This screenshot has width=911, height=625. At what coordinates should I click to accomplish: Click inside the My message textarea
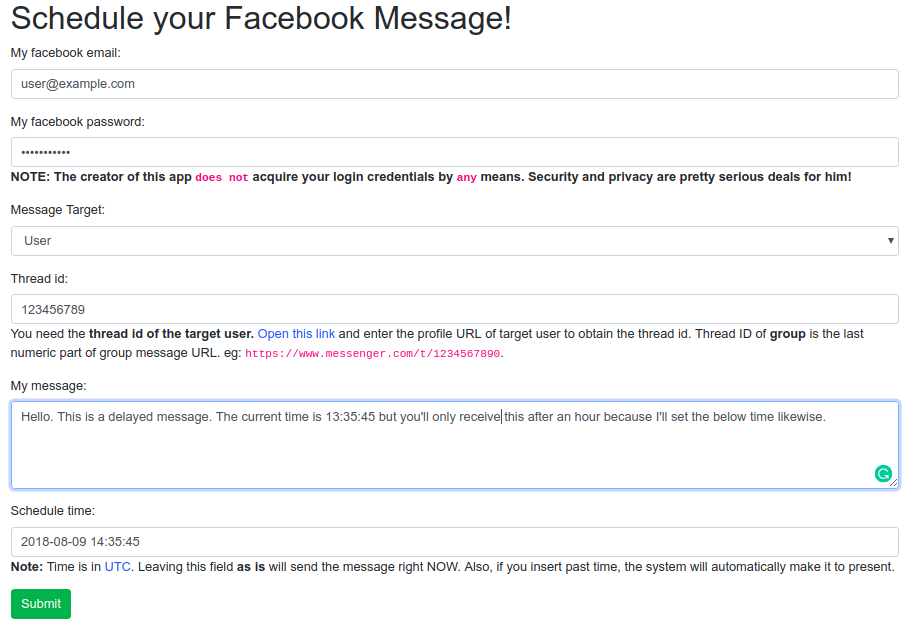click(x=454, y=445)
